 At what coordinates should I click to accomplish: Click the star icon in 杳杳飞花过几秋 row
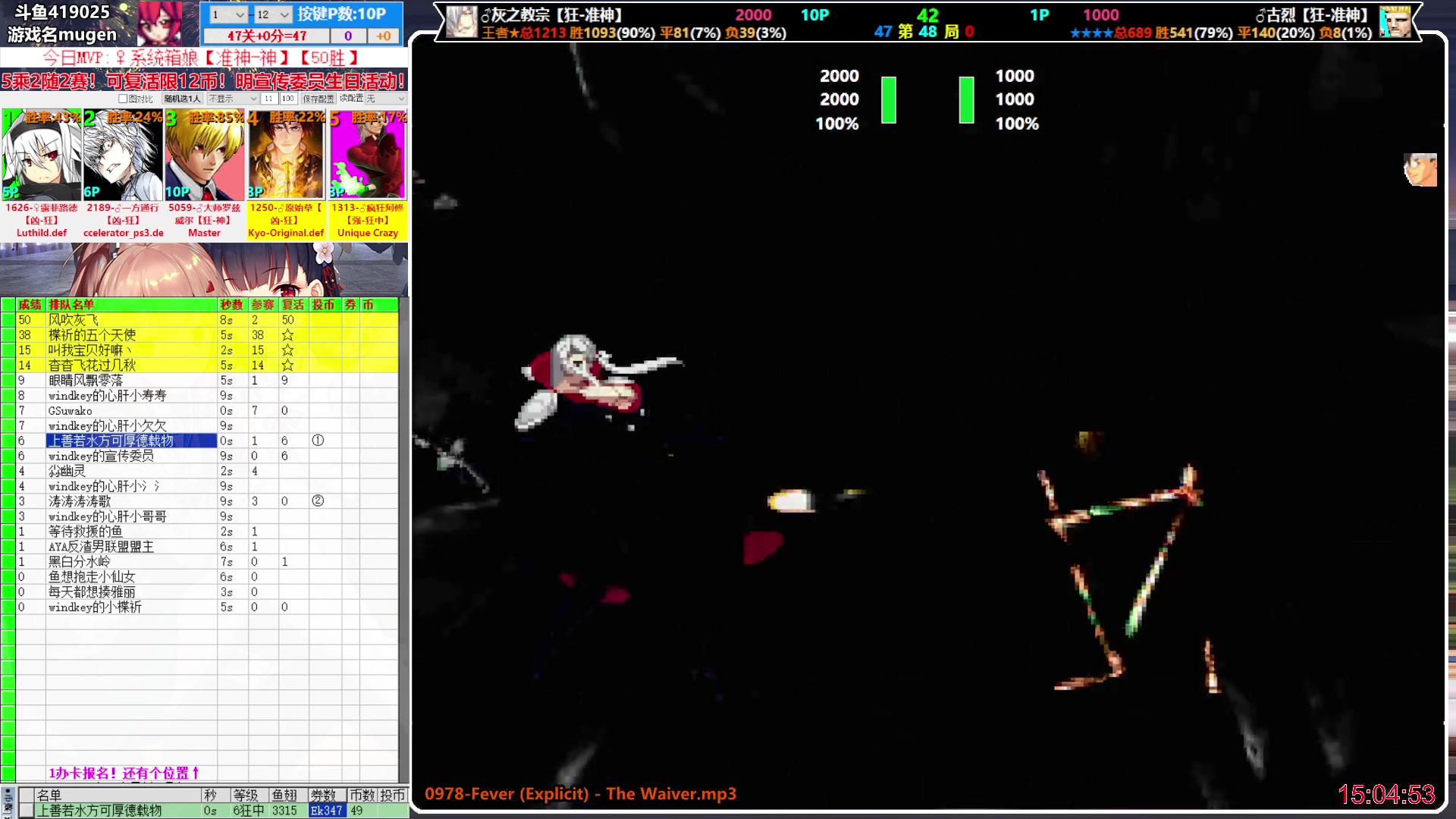click(x=287, y=366)
